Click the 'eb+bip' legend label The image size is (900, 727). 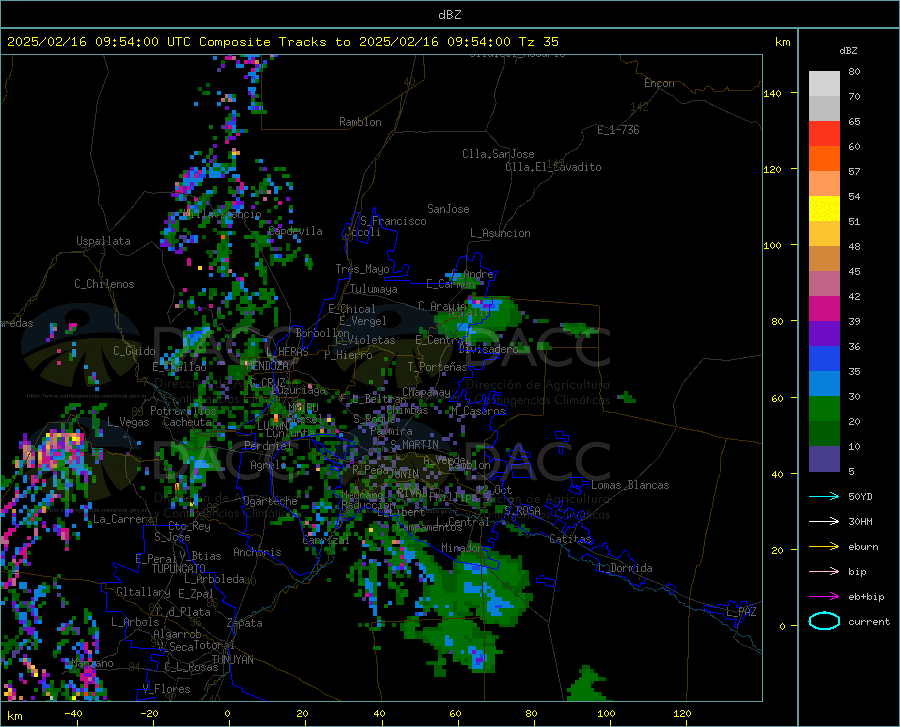(x=866, y=597)
